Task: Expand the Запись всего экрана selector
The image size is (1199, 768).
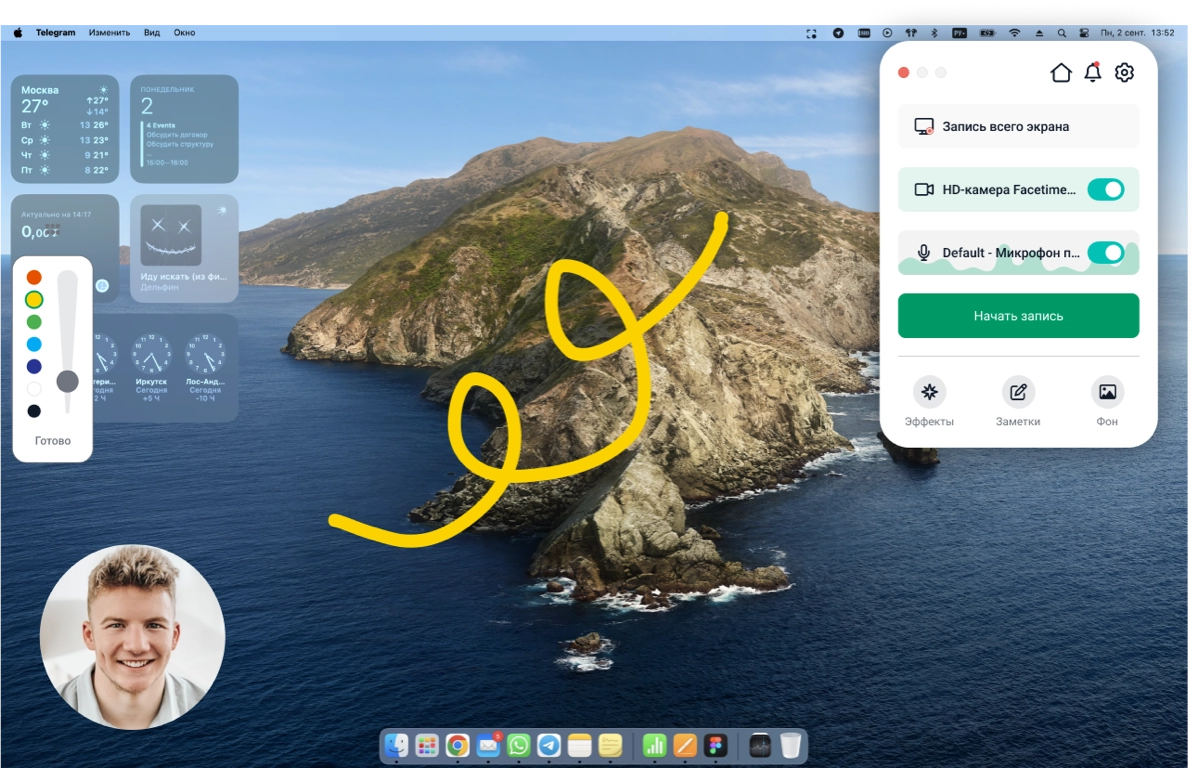Action: (1017, 127)
